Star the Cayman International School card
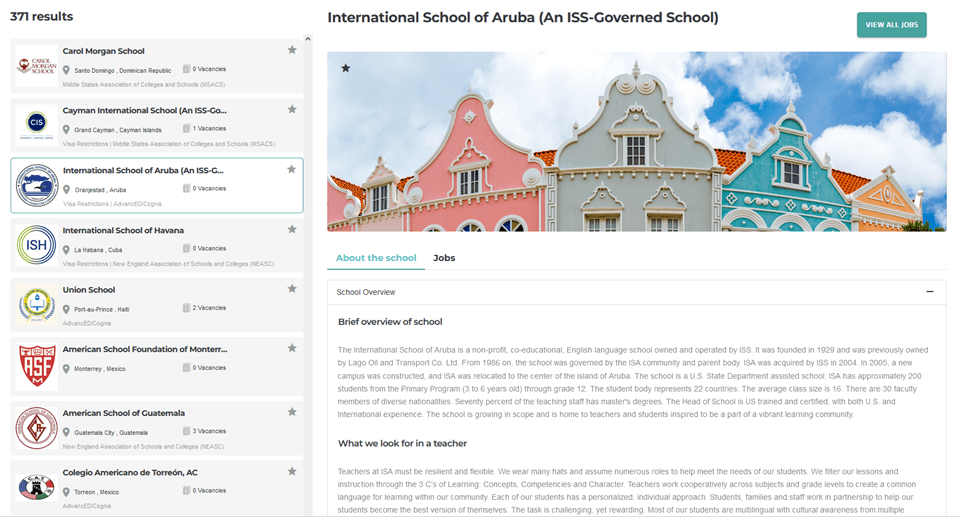The width and height of the screenshot is (960, 517). [292, 110]
